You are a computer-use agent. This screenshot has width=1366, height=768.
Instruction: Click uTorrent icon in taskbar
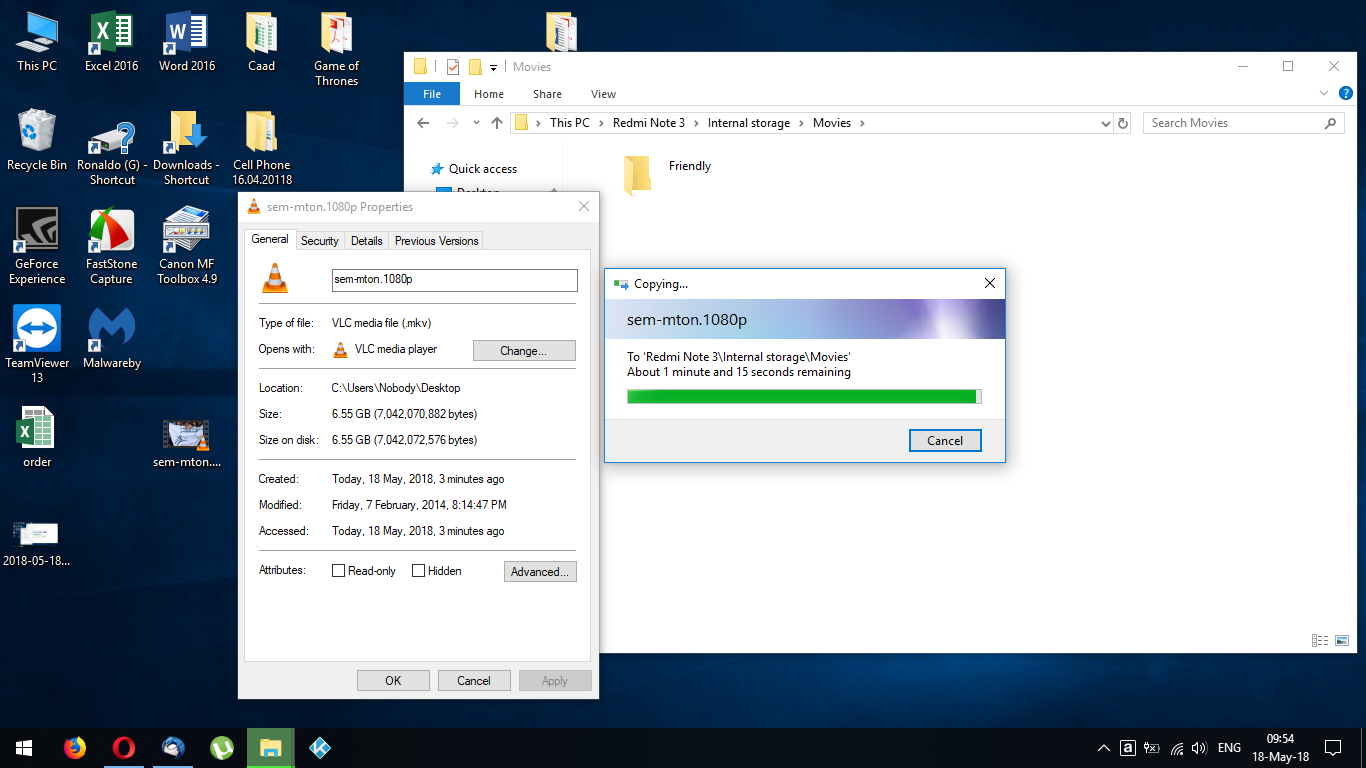(222, 748)
